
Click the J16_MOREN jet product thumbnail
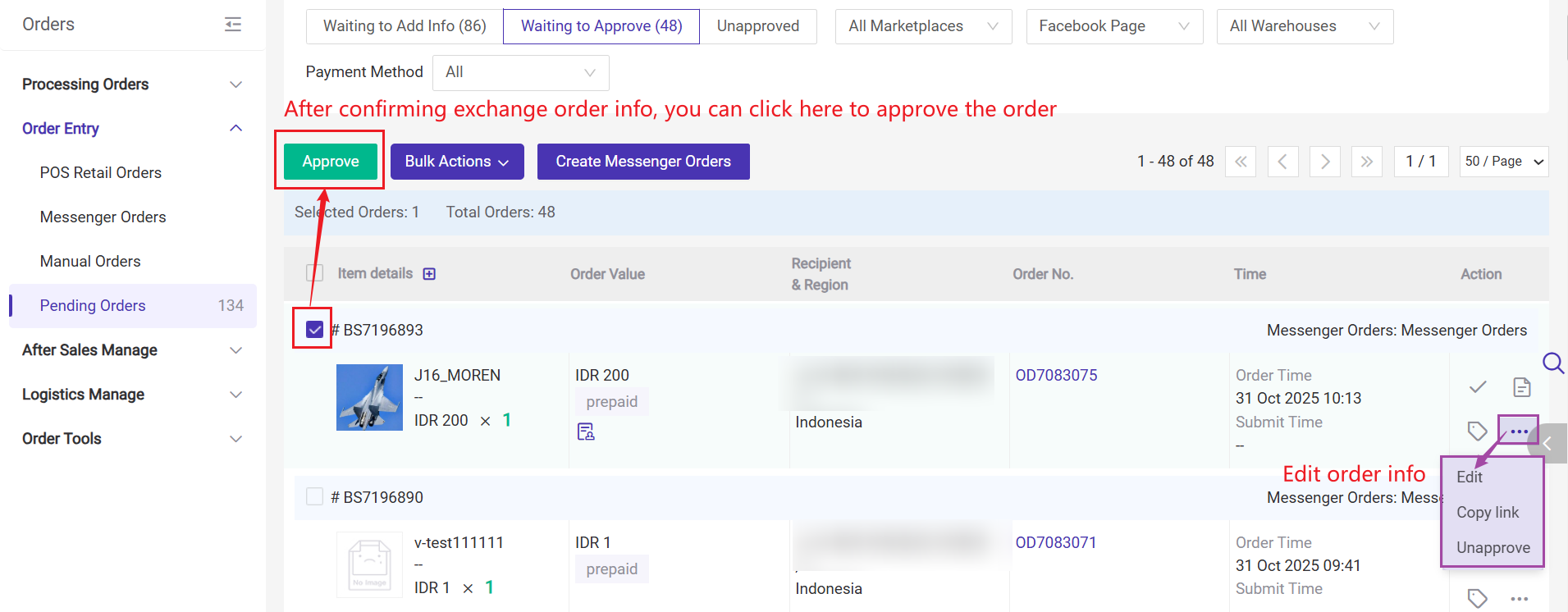click(369, 397)
